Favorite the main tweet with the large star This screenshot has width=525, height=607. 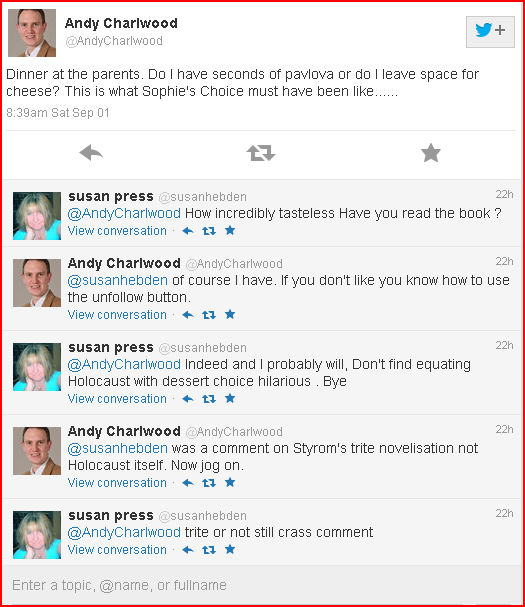coord(431,153)
